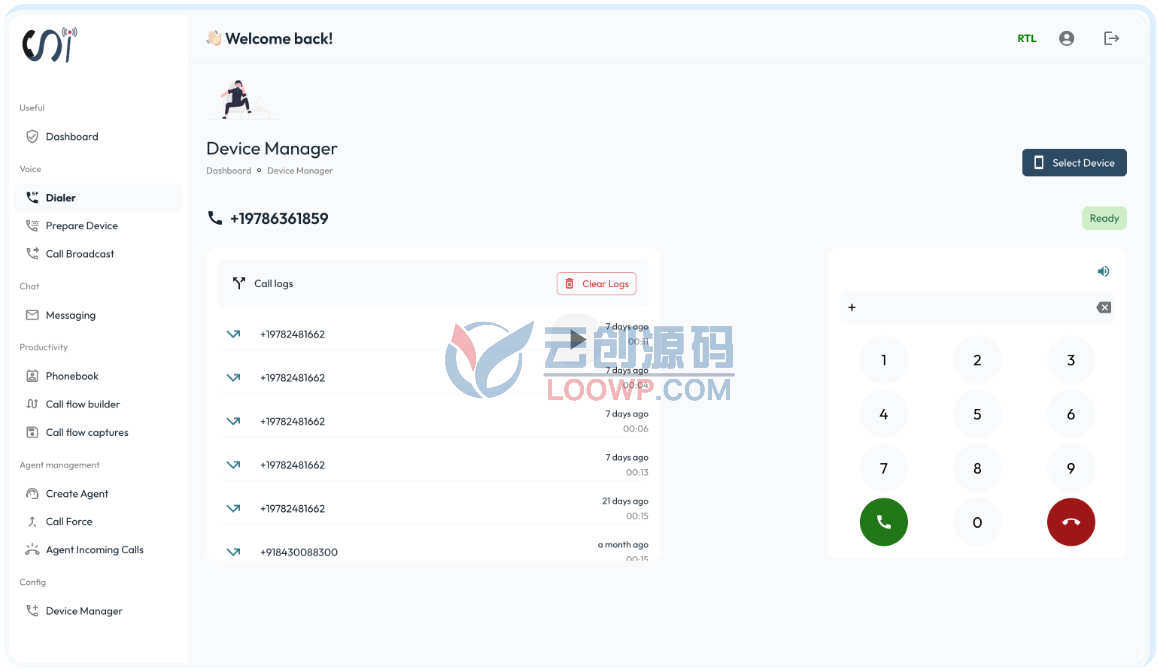Click the dial number input field
1158x671 pixels.
(x=969, y=308)
